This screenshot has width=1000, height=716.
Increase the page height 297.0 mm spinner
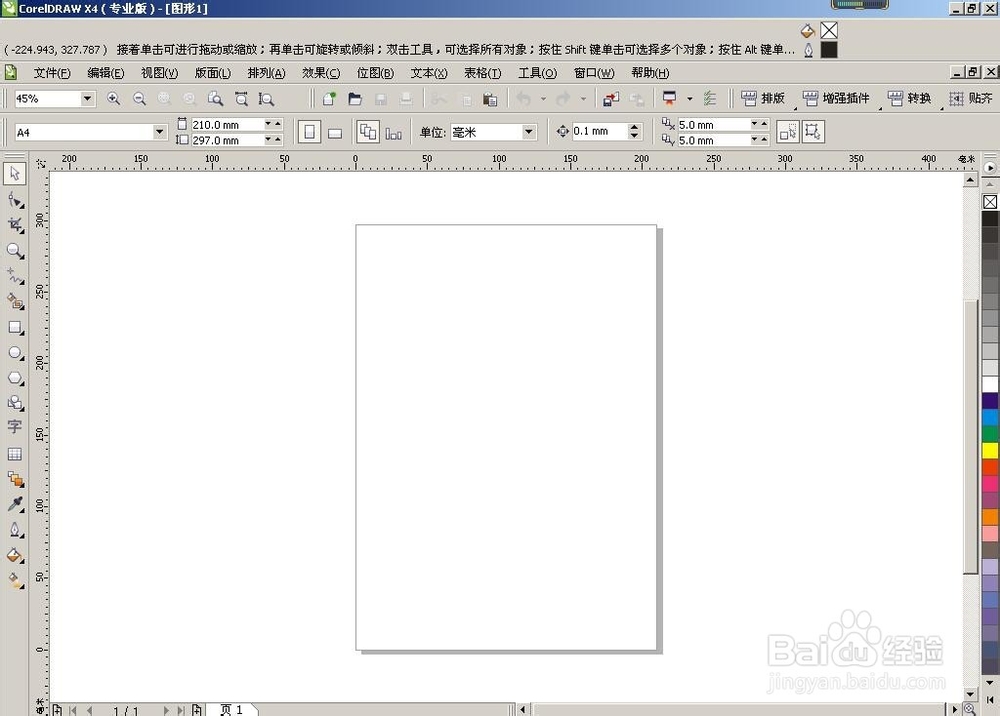[278, 140]
